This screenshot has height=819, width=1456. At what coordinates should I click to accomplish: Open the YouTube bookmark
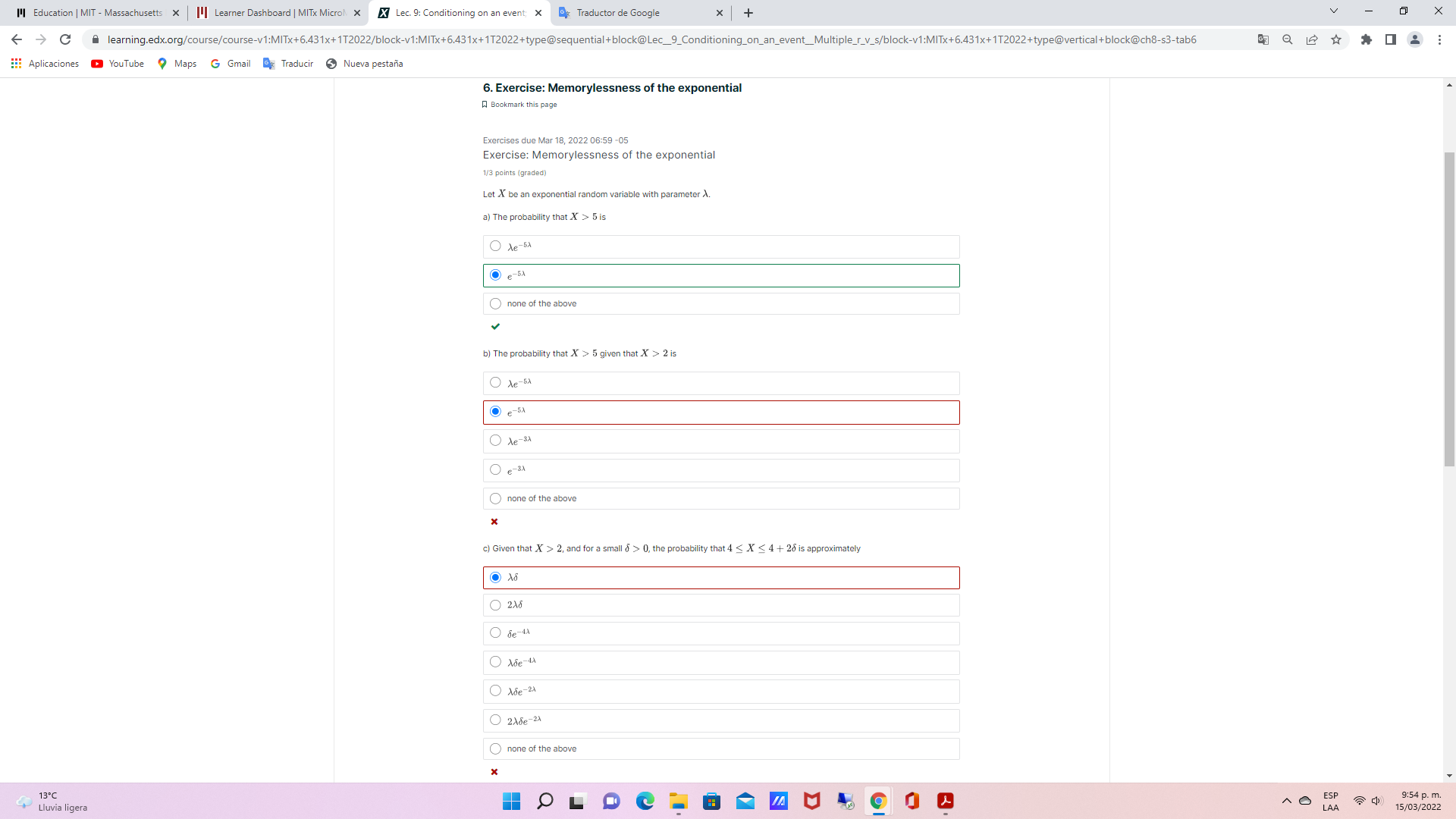tap(117, 64)
